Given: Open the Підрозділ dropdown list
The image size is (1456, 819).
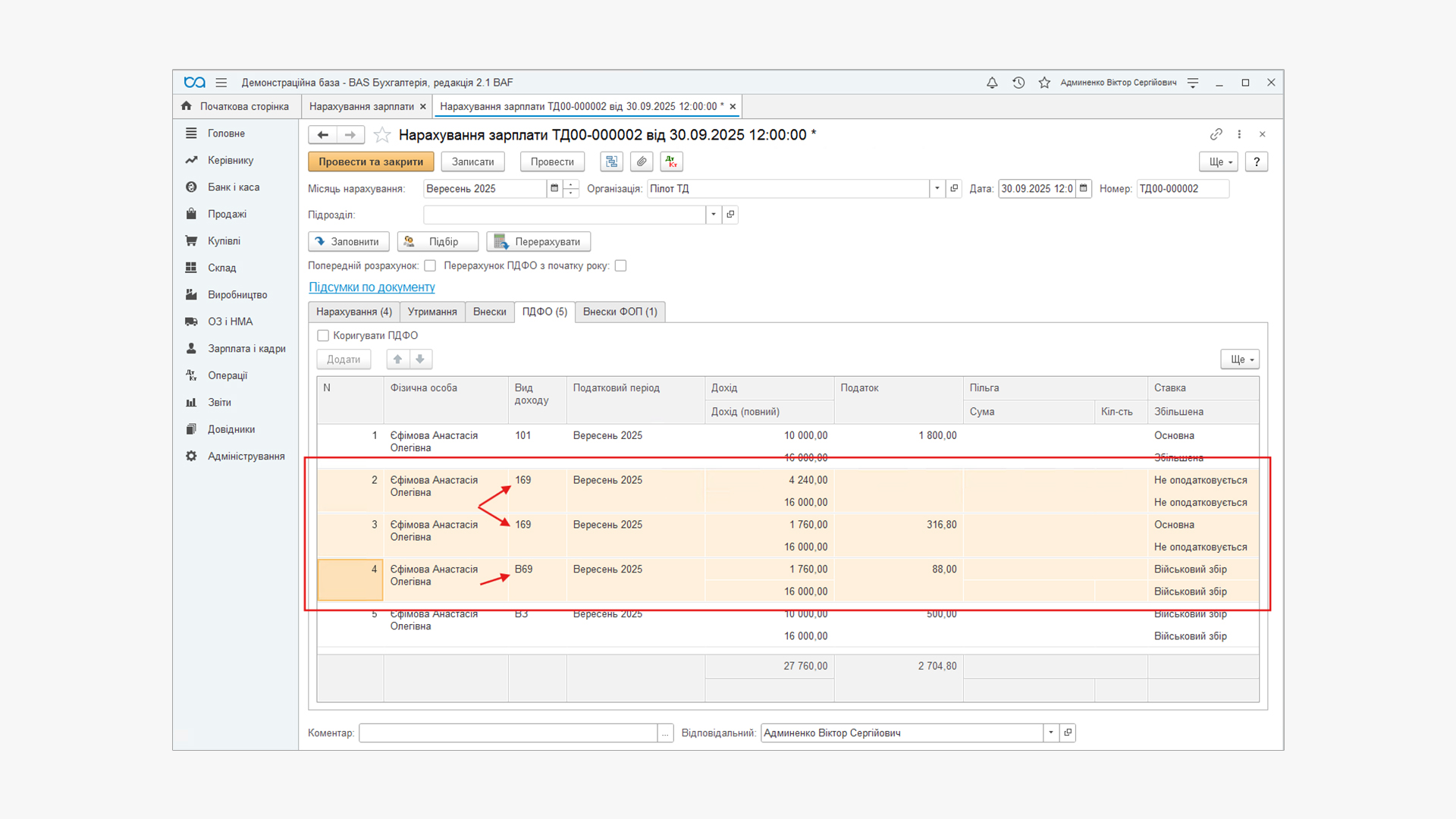Looking at the screenshot, I should 714,215.
